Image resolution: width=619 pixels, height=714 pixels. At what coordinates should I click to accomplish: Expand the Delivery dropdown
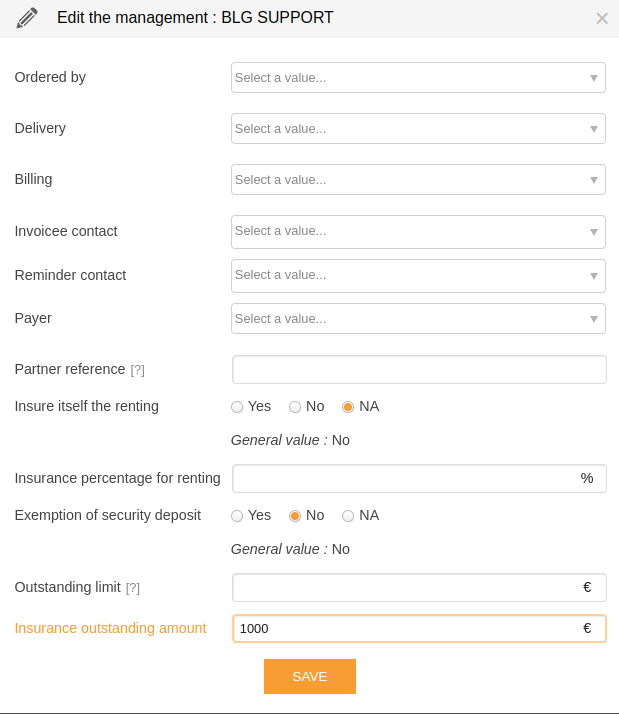click(418, 128)
